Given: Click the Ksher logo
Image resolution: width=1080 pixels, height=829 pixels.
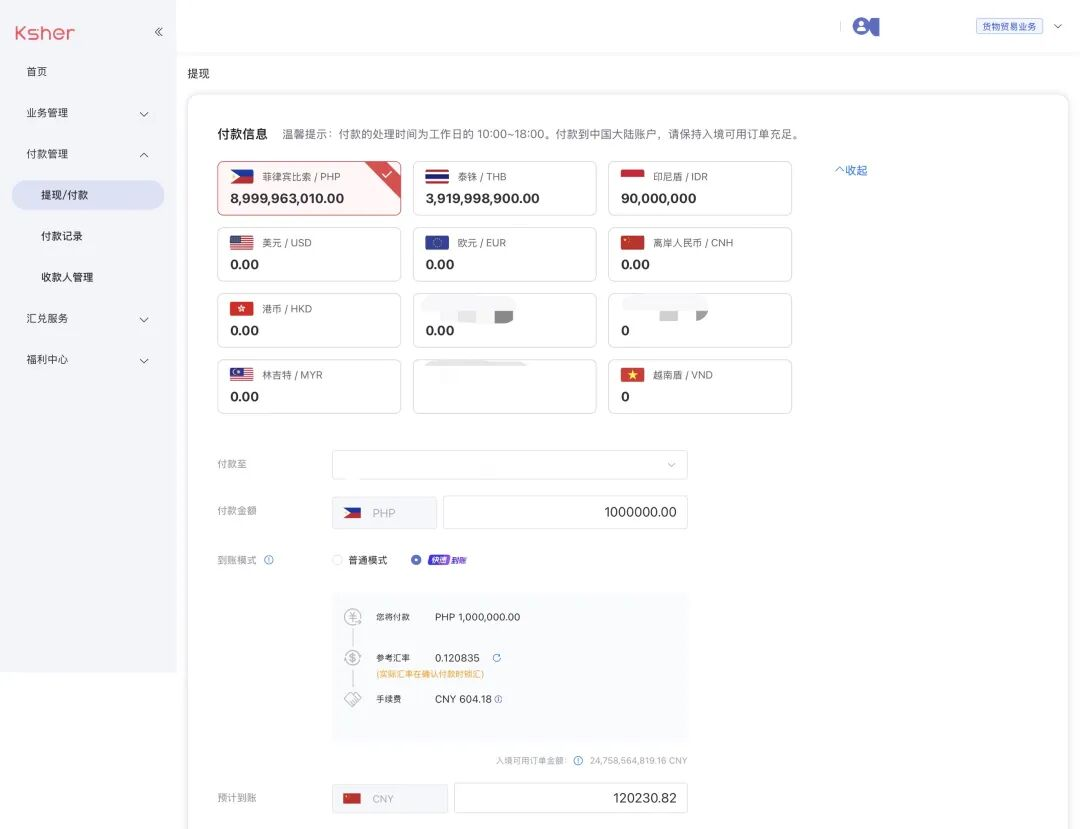Looking at the screenshot, I should coord(45,33).
